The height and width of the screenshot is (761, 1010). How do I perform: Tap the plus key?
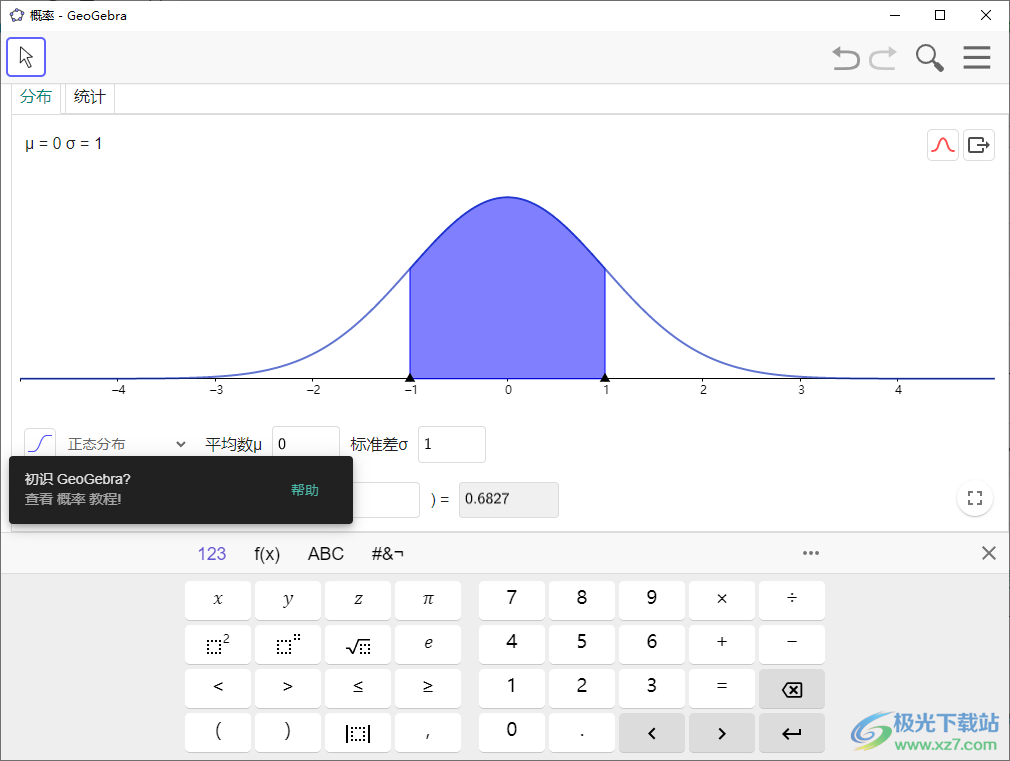click(721, 644)
